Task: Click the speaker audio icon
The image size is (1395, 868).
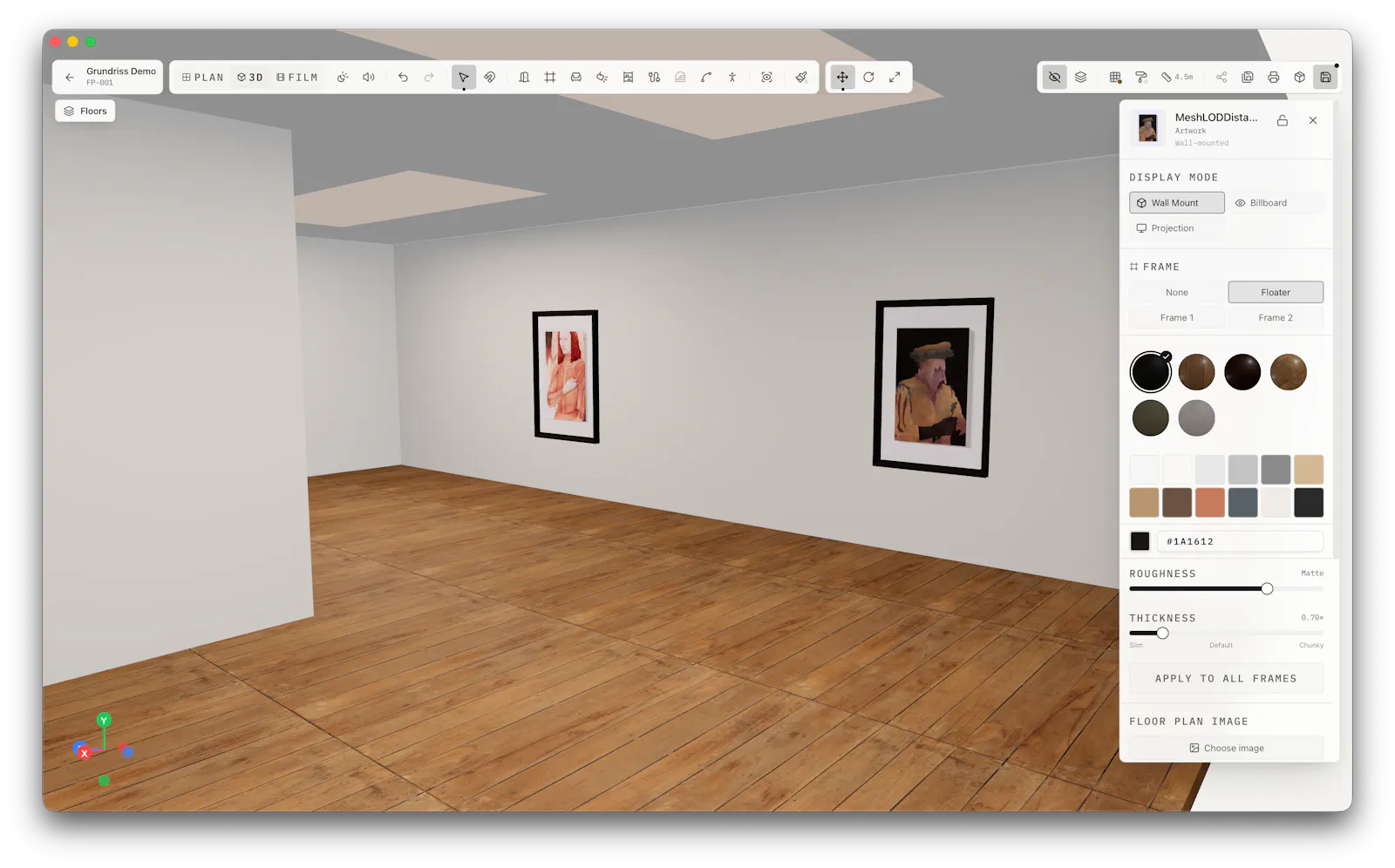Action: coord(369,78)
